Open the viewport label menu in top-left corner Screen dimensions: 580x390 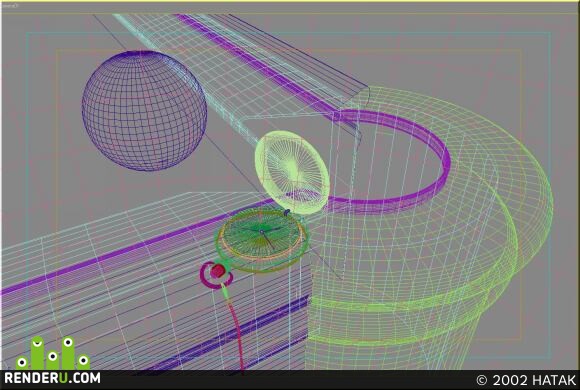[9, 6]
